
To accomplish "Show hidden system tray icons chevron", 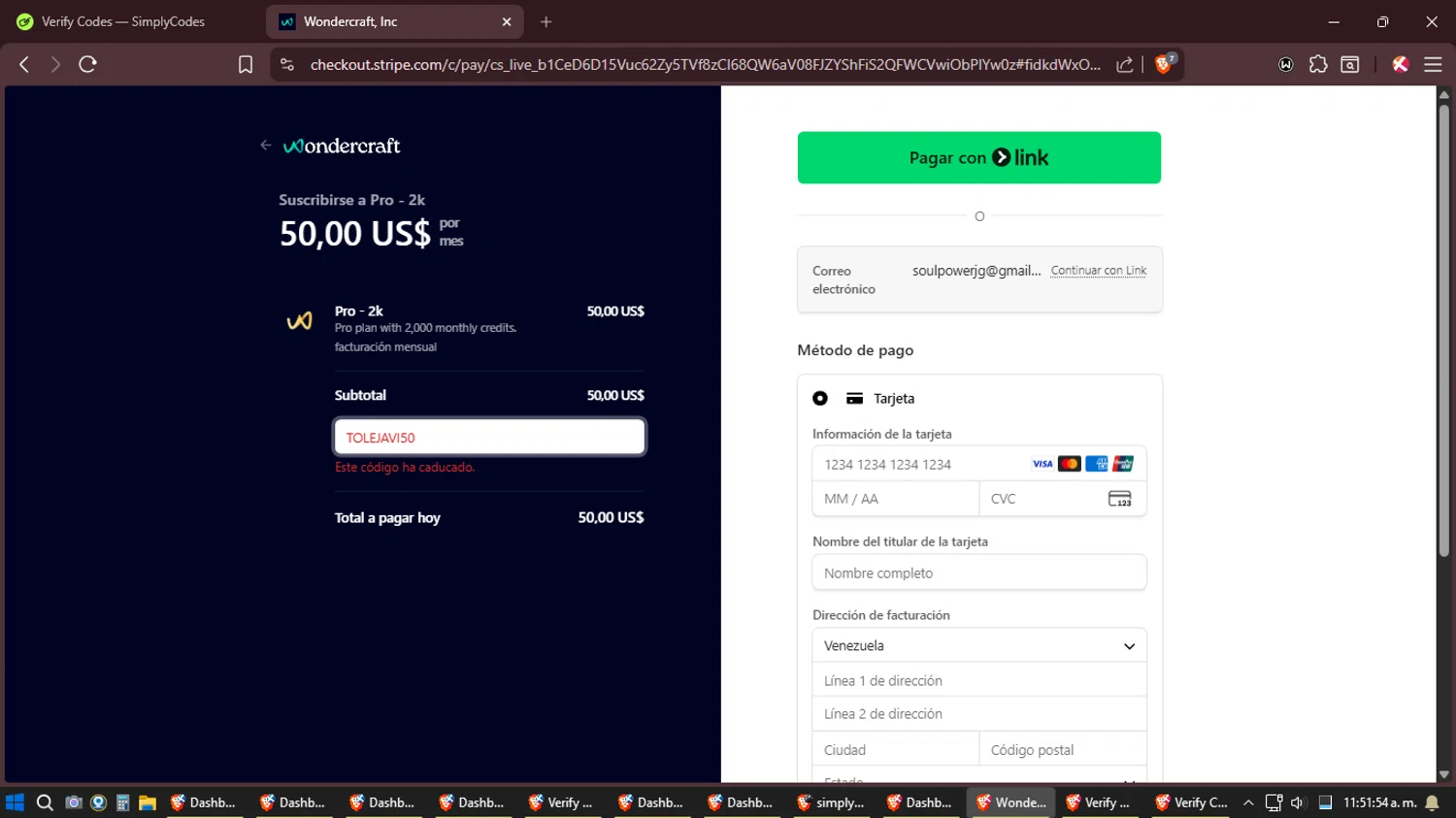I will click(x=1248, y=802).
